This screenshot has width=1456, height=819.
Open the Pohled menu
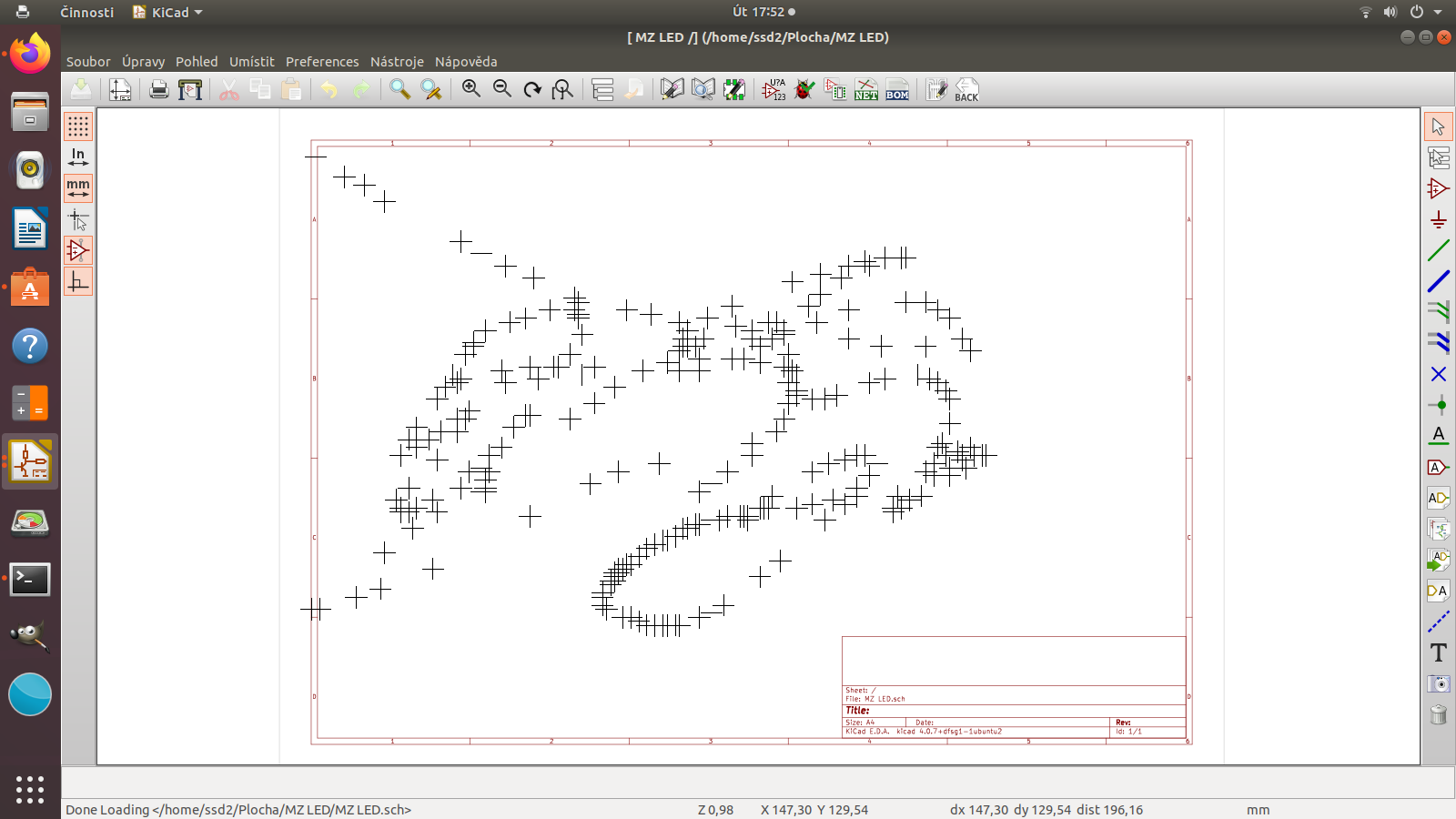coord(197,62)
